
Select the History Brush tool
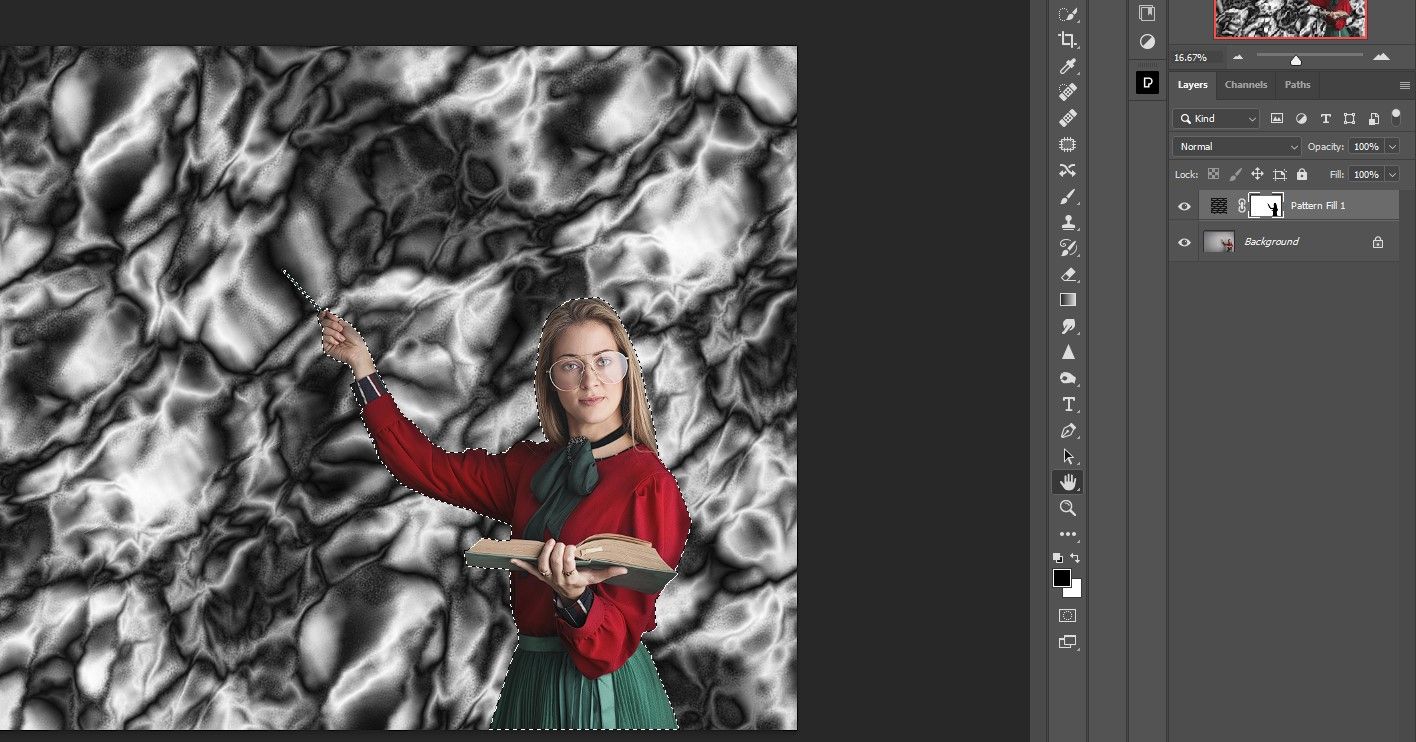[x=1068, y=248]
